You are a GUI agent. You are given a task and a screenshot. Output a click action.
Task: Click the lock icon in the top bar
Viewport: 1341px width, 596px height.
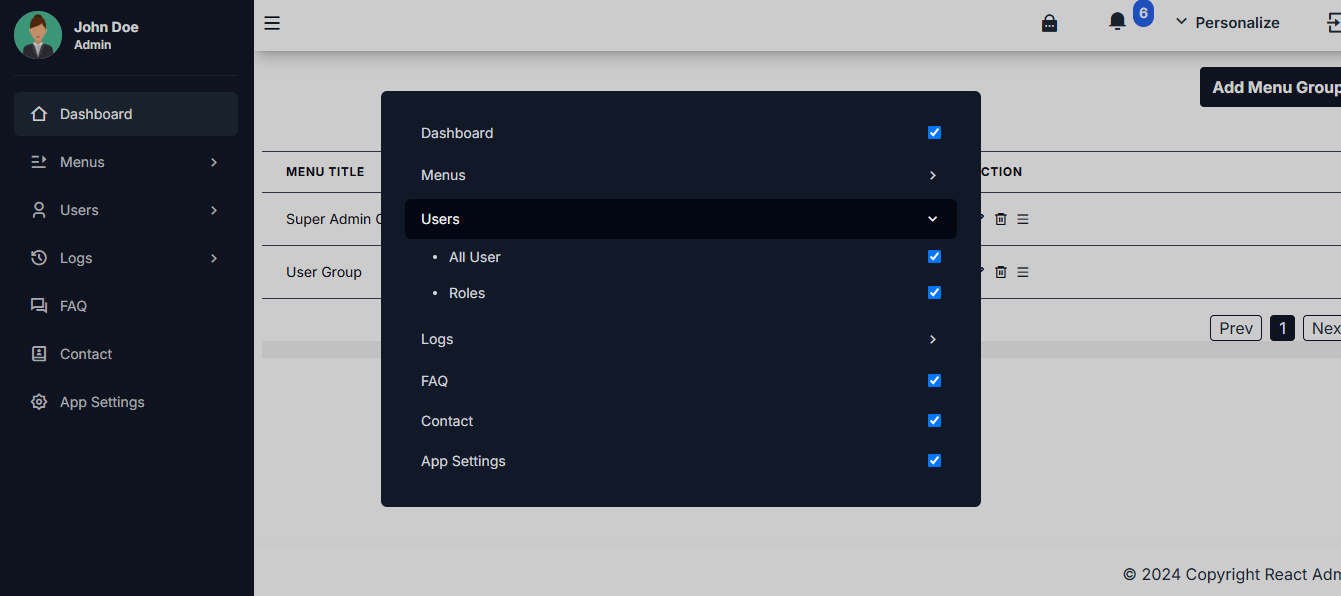(1049, 22)
